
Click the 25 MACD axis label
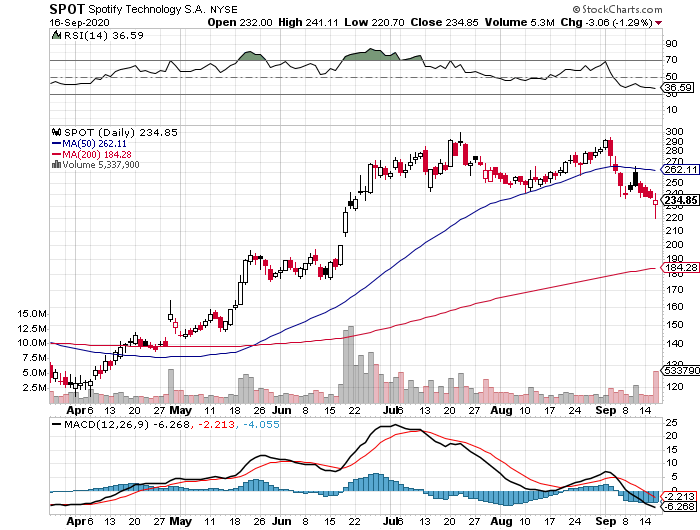coord(671,422)
